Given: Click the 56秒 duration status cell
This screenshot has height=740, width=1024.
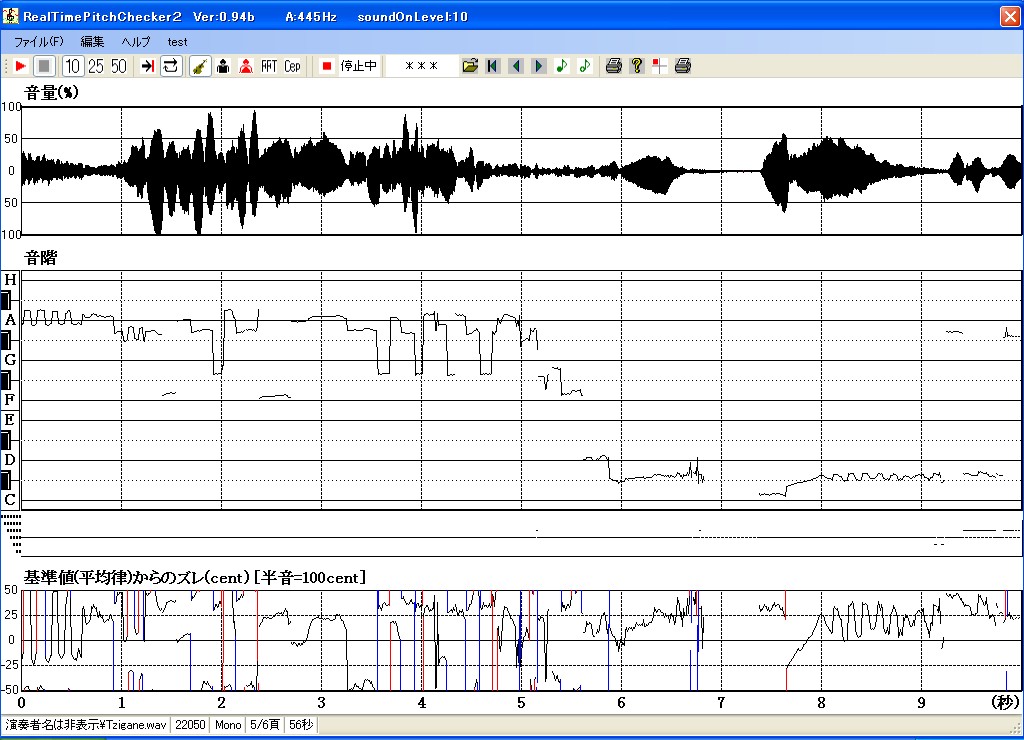Looking at the screenshot, I should pos(301,725).
